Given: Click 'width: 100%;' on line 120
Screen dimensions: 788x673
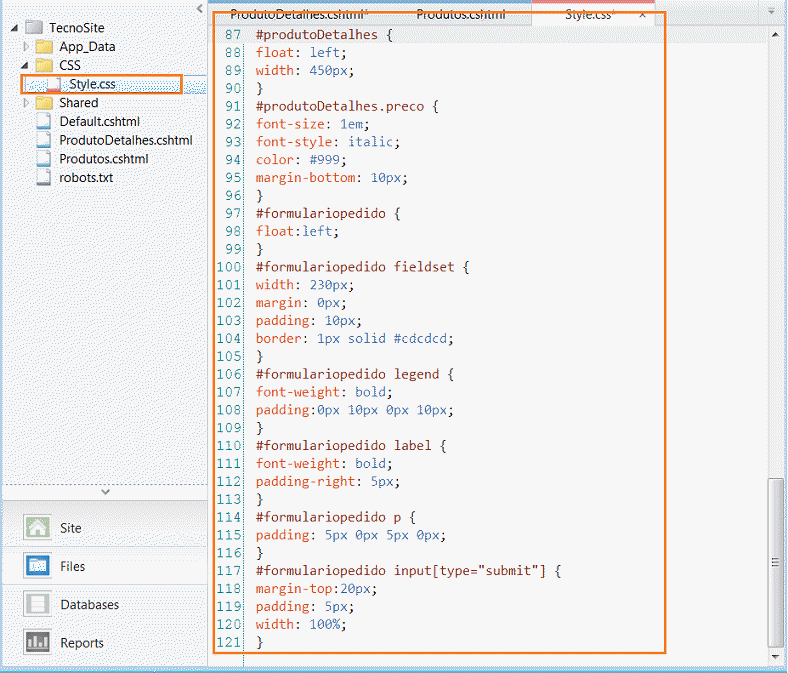Looking at the screenshot, I should pyautogui.click(x=301, y=624).
